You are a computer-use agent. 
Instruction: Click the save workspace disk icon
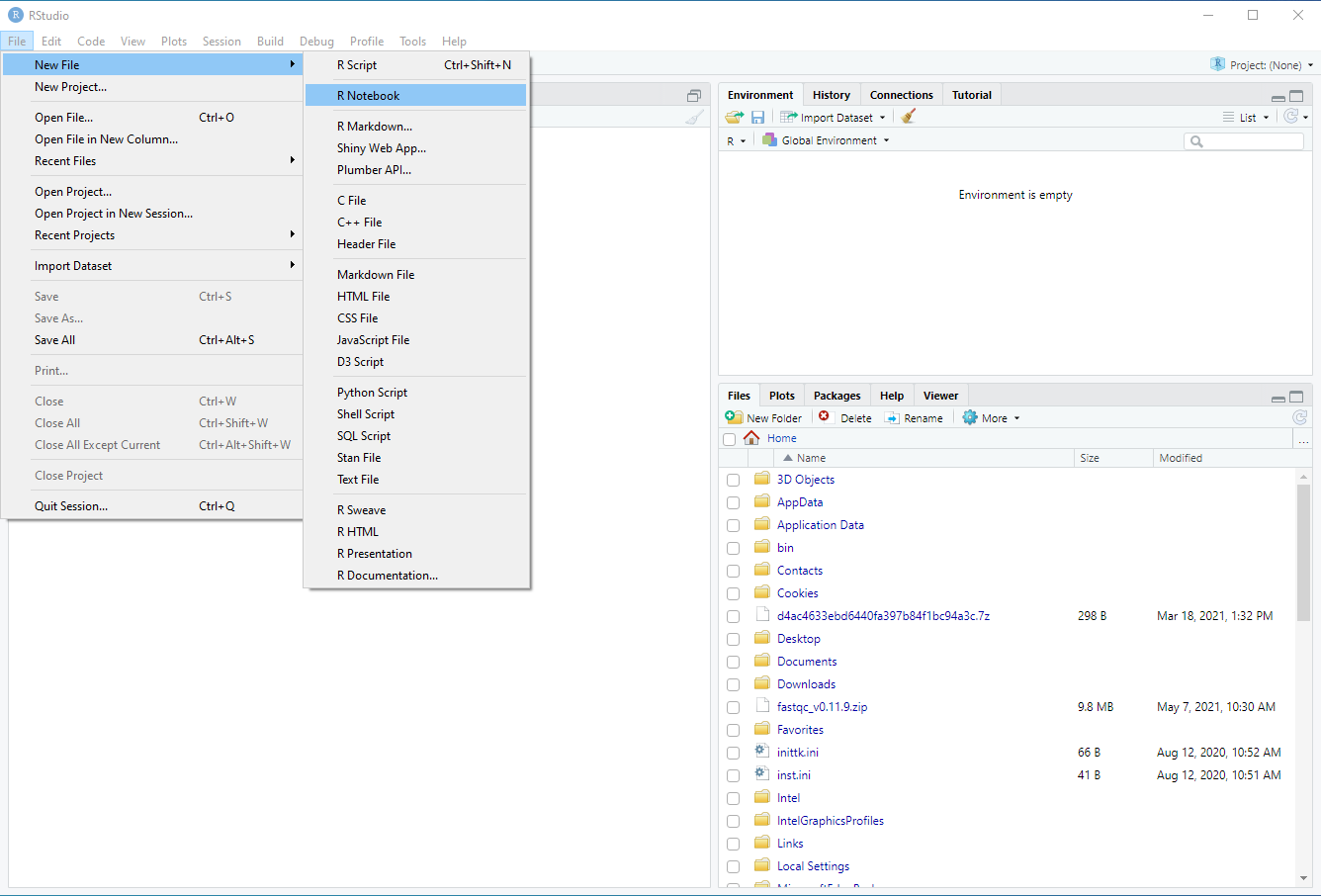coord(757,117)
